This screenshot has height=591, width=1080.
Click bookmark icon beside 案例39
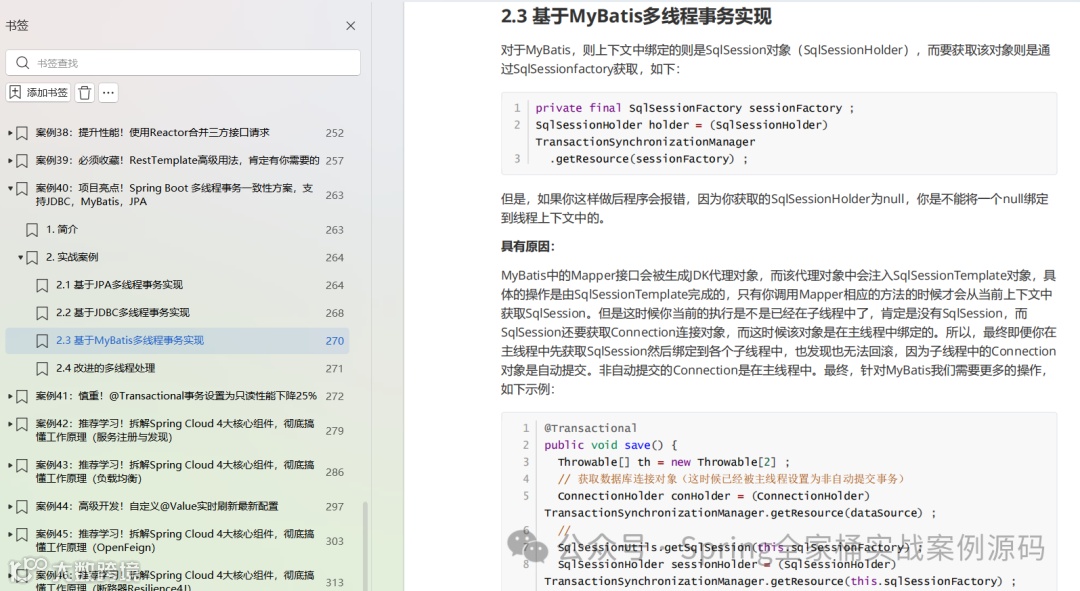coord(22,160)
